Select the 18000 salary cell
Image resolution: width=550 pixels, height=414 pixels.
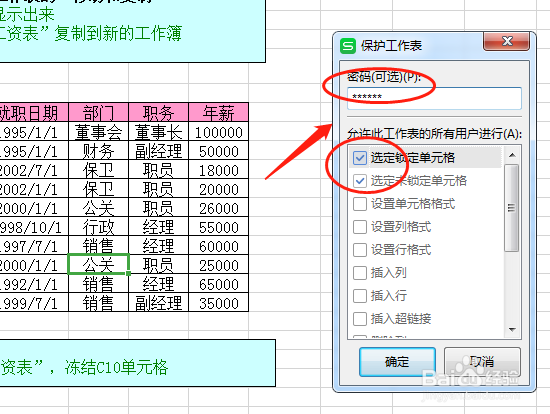[219, 169]
